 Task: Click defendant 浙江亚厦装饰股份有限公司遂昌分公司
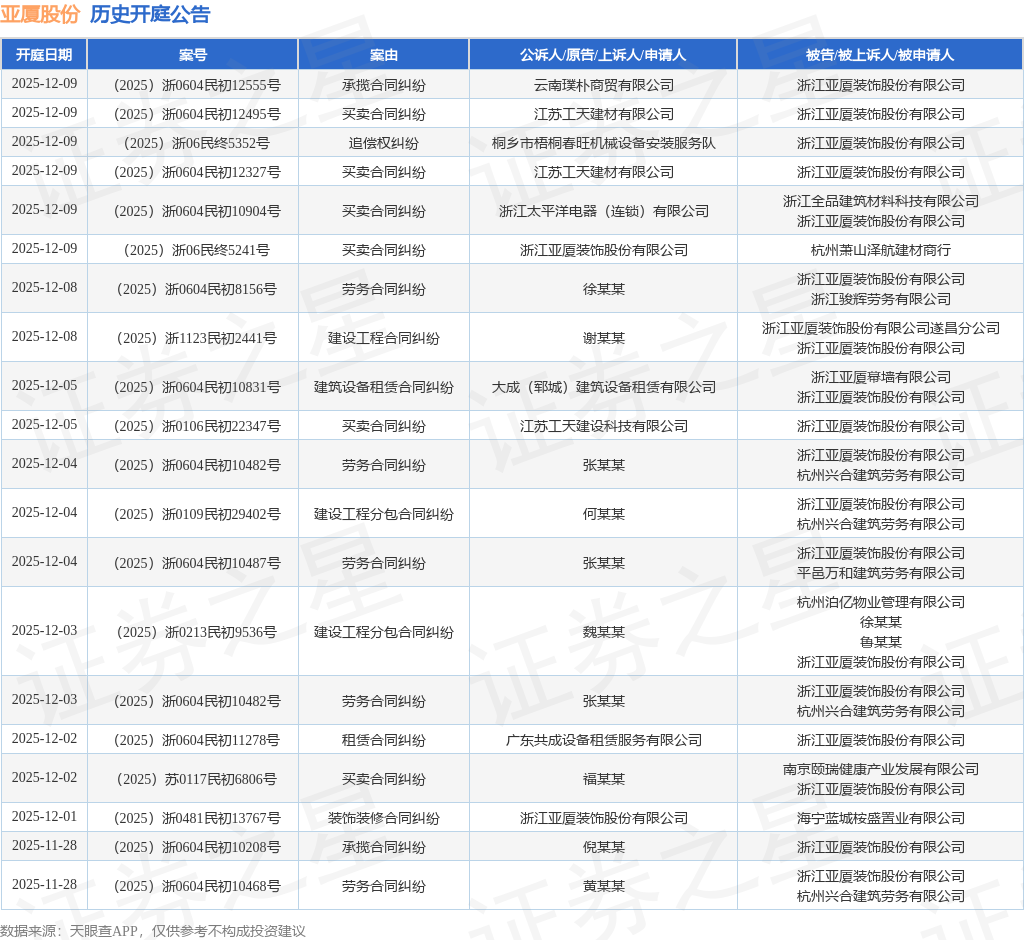[880, 329]
